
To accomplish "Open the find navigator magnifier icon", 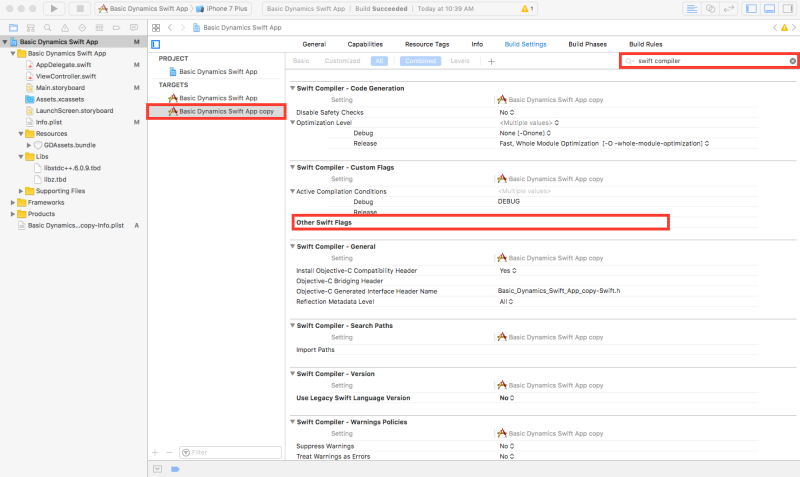I will [47, 28].
